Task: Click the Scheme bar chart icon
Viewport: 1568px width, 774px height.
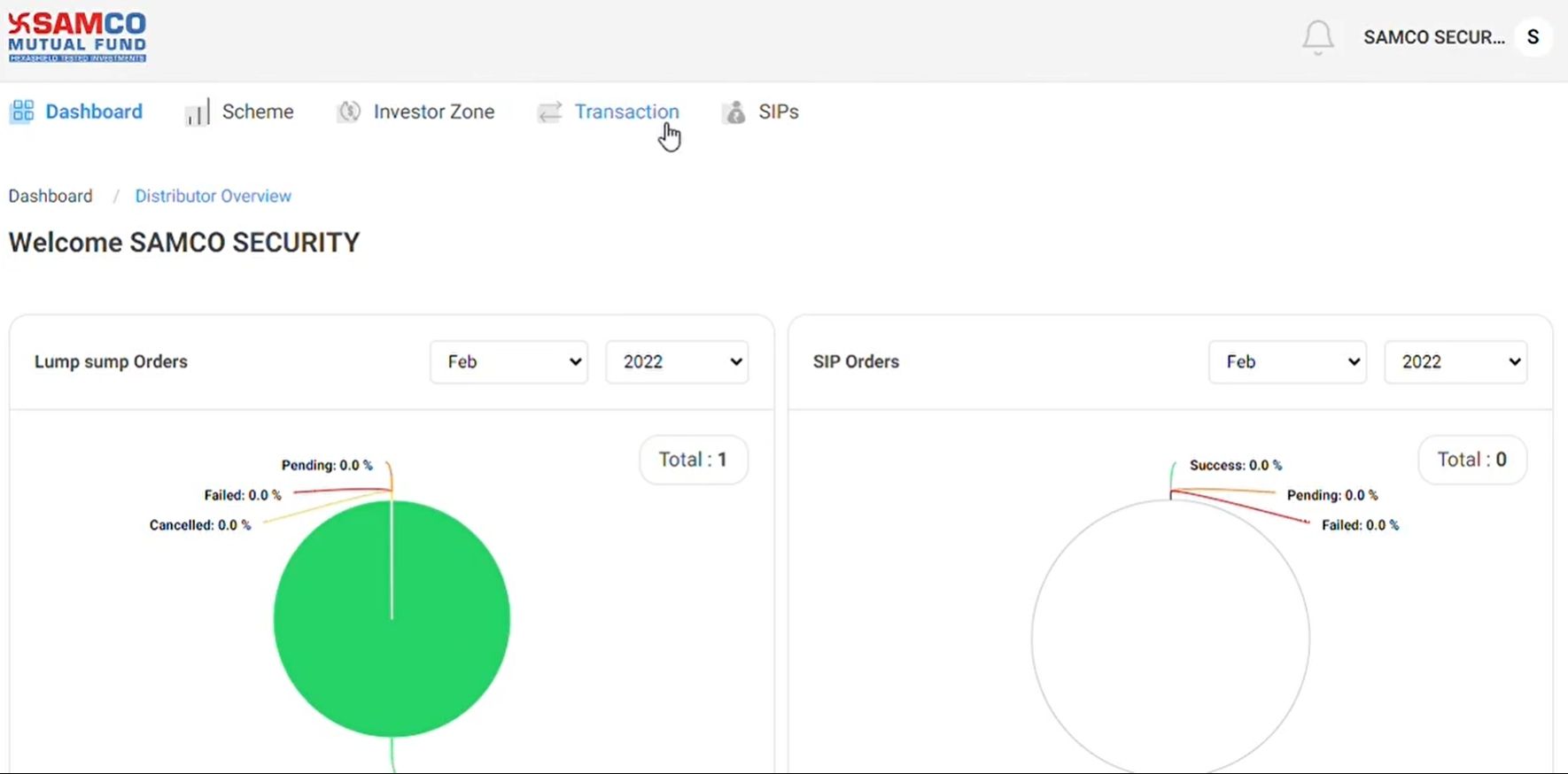Action: pyautogui.click(x=197, y=112)
